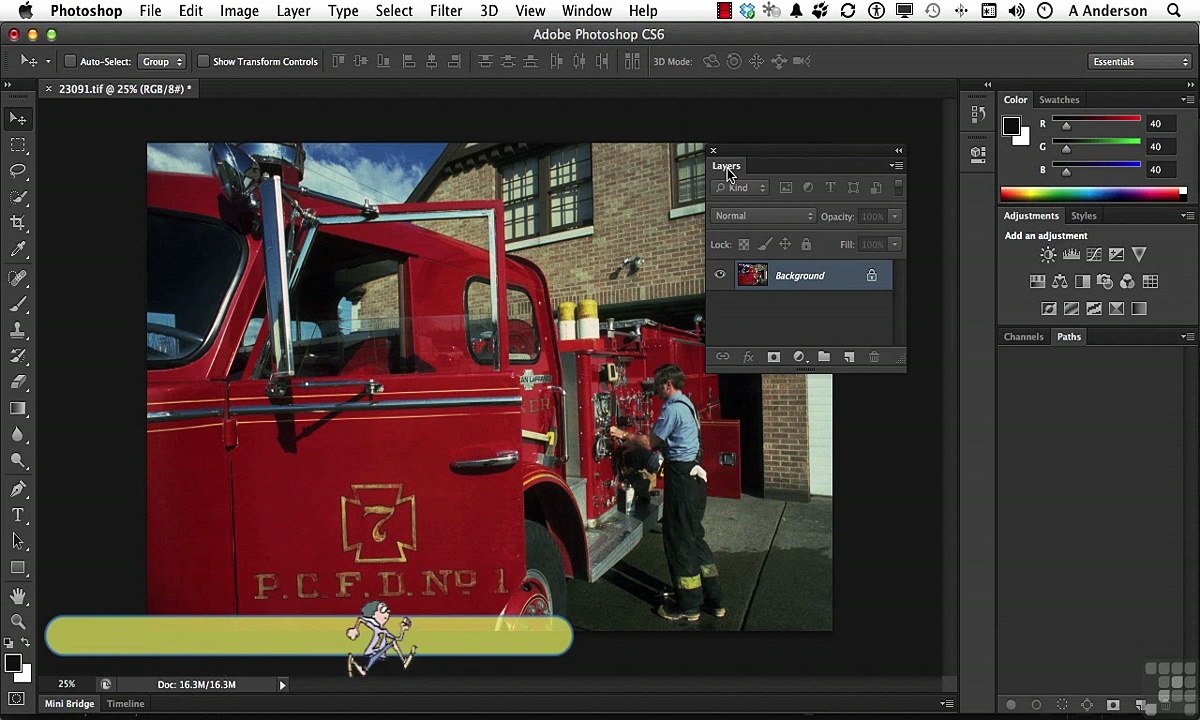Select the Gradient tool
Viewport: 1200px width, 720px height.
[18, 408]
